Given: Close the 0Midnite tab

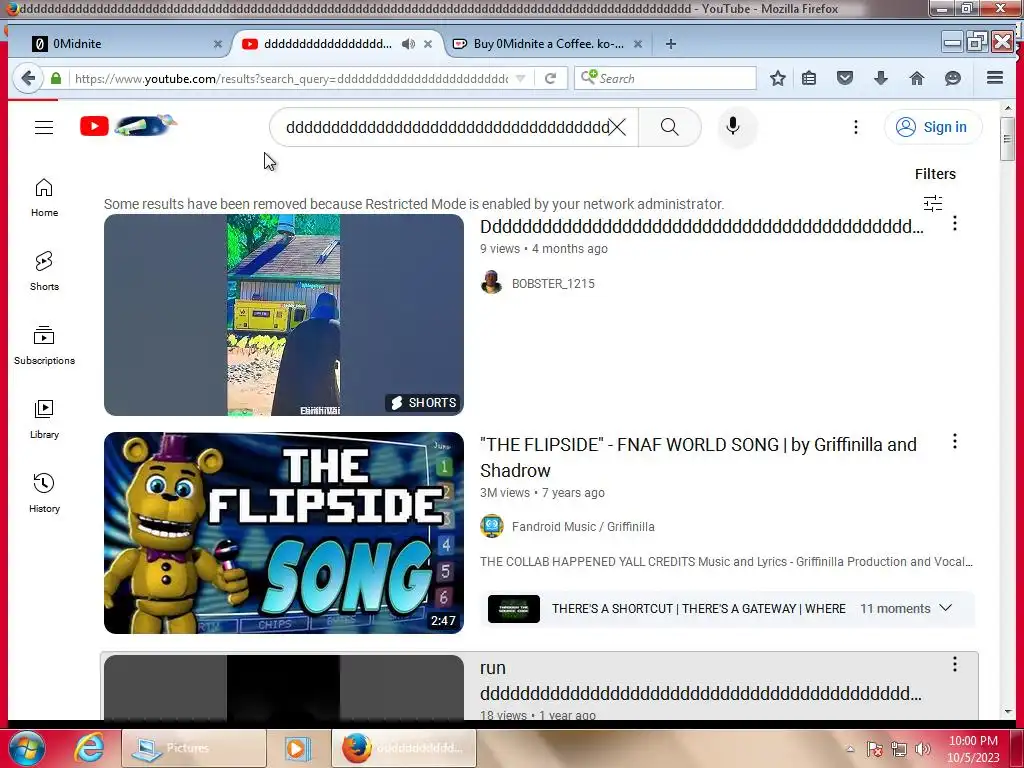Looking at the screenshot, I should (217, 44).
